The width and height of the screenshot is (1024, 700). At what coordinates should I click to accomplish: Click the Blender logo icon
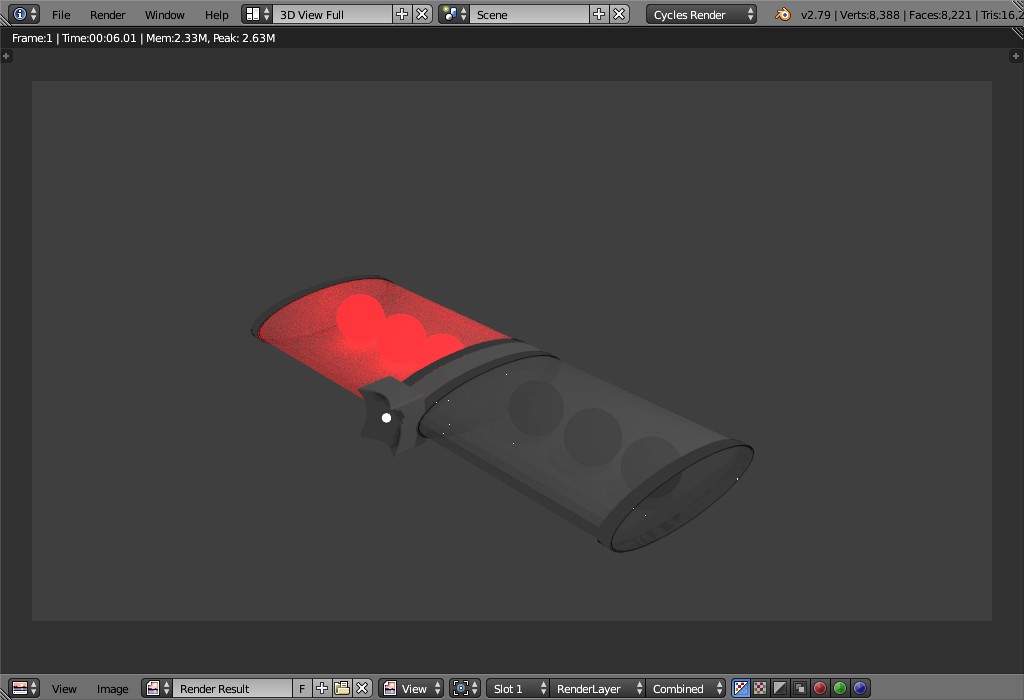pos(782,14)
